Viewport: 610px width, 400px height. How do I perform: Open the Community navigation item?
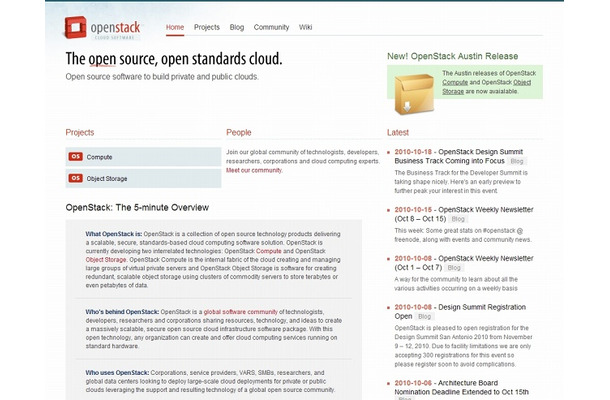point(271,27)
